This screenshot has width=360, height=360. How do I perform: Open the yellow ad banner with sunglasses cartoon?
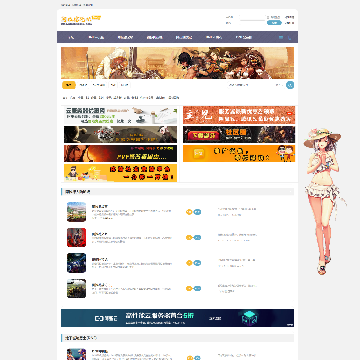click(x=120, y=173)
